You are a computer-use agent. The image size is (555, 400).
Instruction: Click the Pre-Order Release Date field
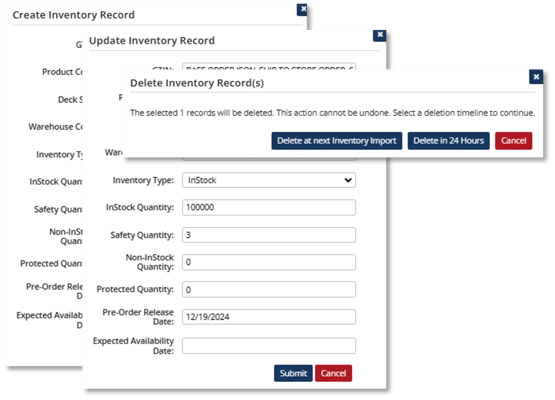click(269, 317)
